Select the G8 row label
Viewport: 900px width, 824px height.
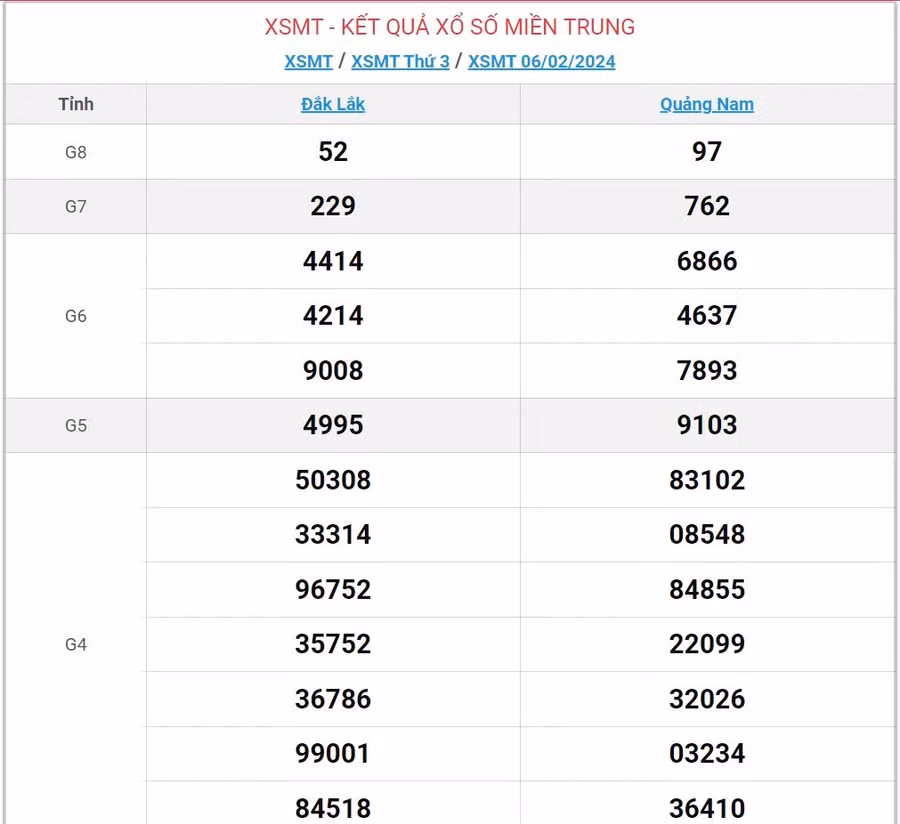click(76, 152)
